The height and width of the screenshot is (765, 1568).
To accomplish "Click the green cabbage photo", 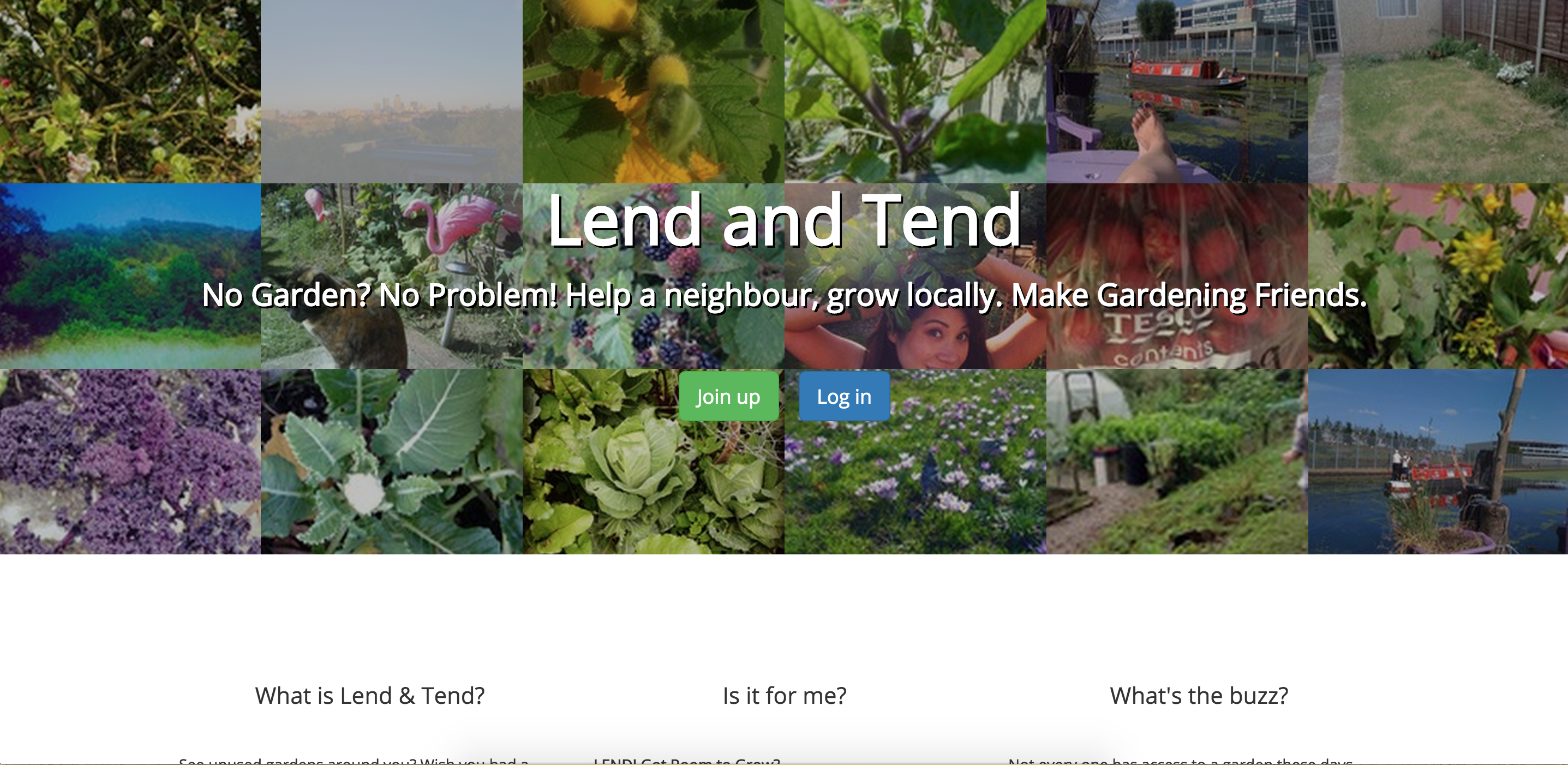I will tap(654, 461).
